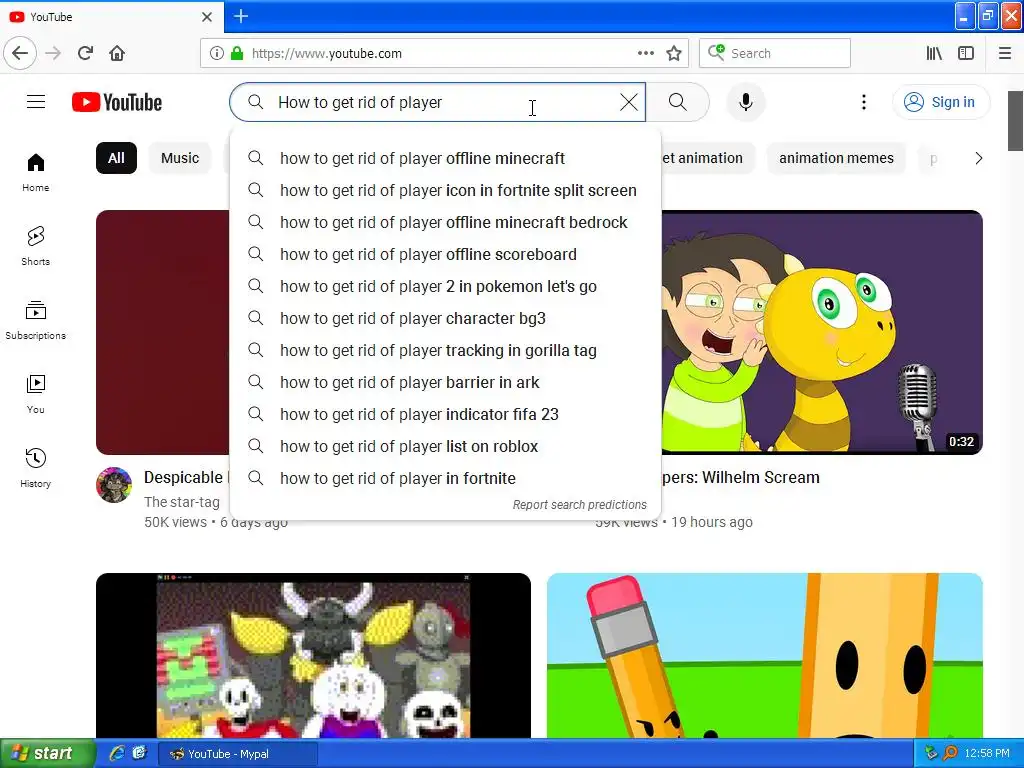The height and width of the screenshot is (768, 1024).
Task: Click the browser Search box
Action: coord(775,53)
